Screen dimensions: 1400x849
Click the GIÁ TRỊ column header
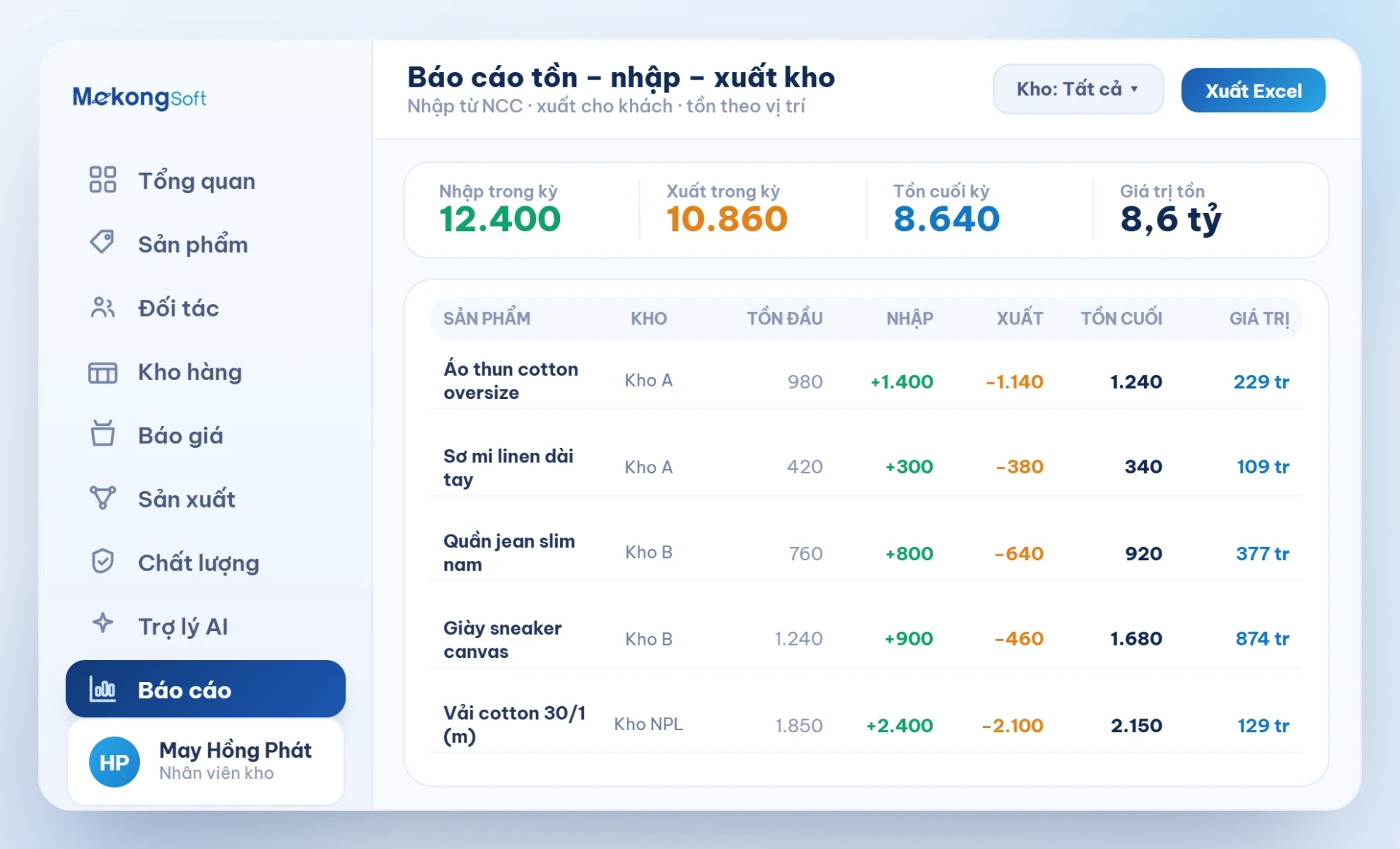pyautogui.click(x=1259, y=319)
